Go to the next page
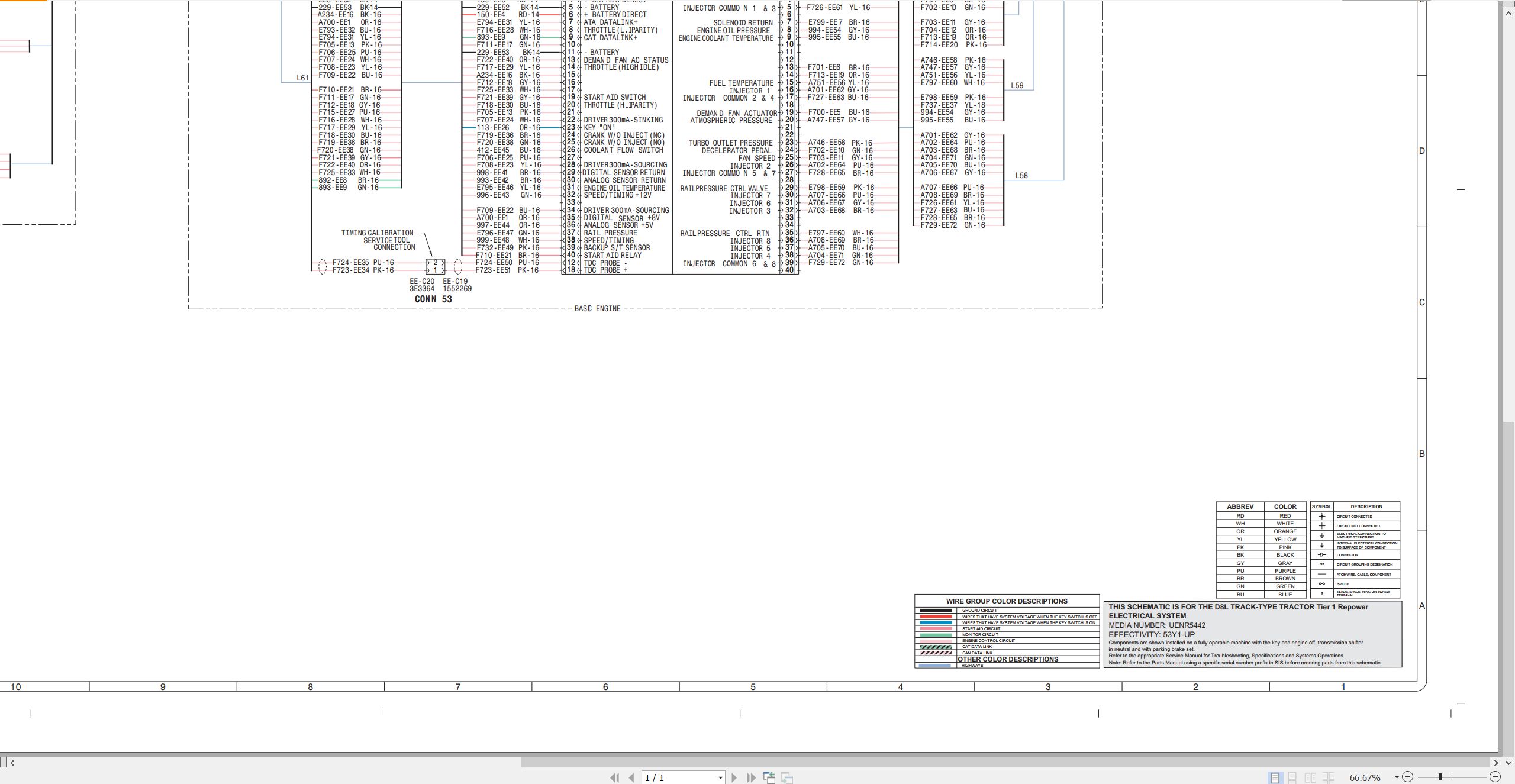Viewport: 1515px width, 784px height. coord(734,777)
